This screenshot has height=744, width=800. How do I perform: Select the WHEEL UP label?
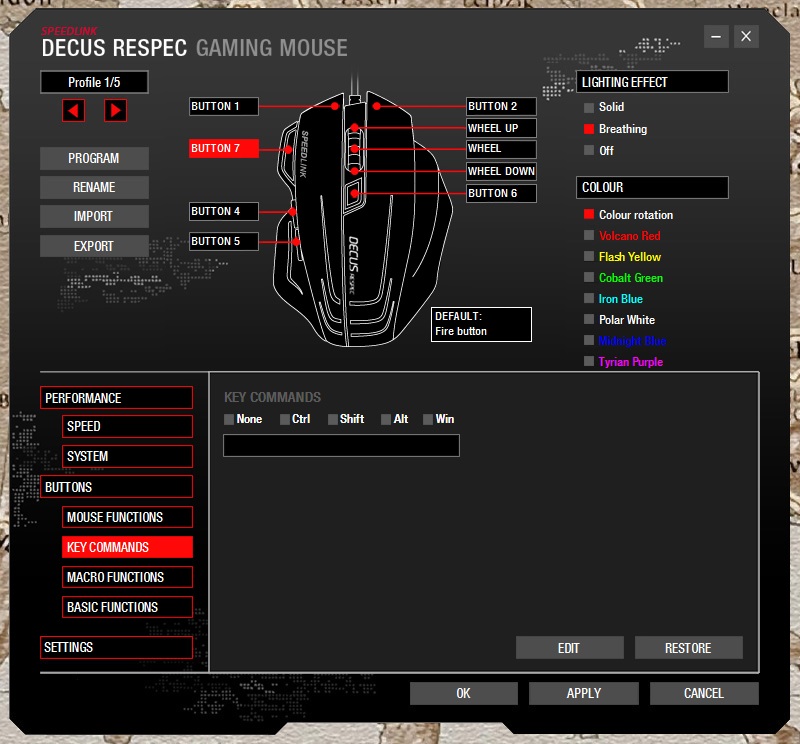(501, 128)
